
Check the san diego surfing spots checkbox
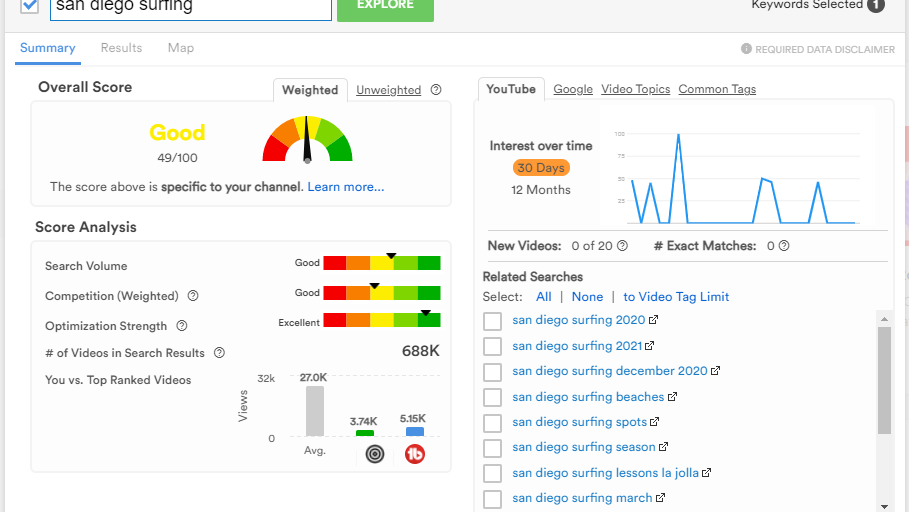(492, 423)
